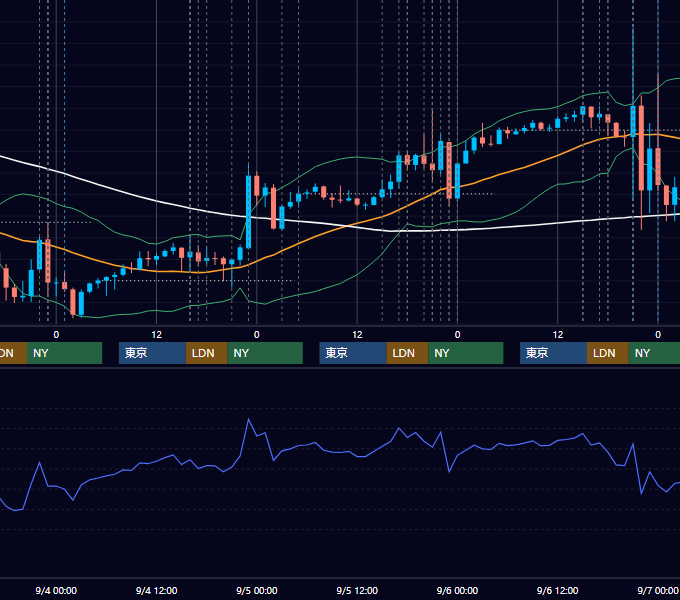The width and height of the screenshot is (680, 600).
Task: Click hour label 12 above 9/5 12:00
Action: [357, 335]
